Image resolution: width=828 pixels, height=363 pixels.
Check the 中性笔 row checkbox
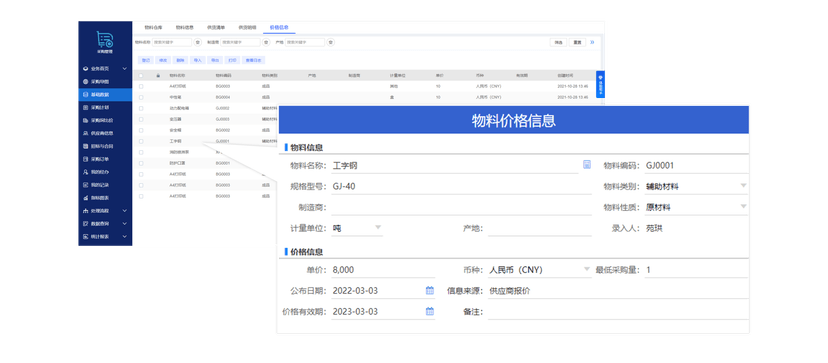click(140, 98)
